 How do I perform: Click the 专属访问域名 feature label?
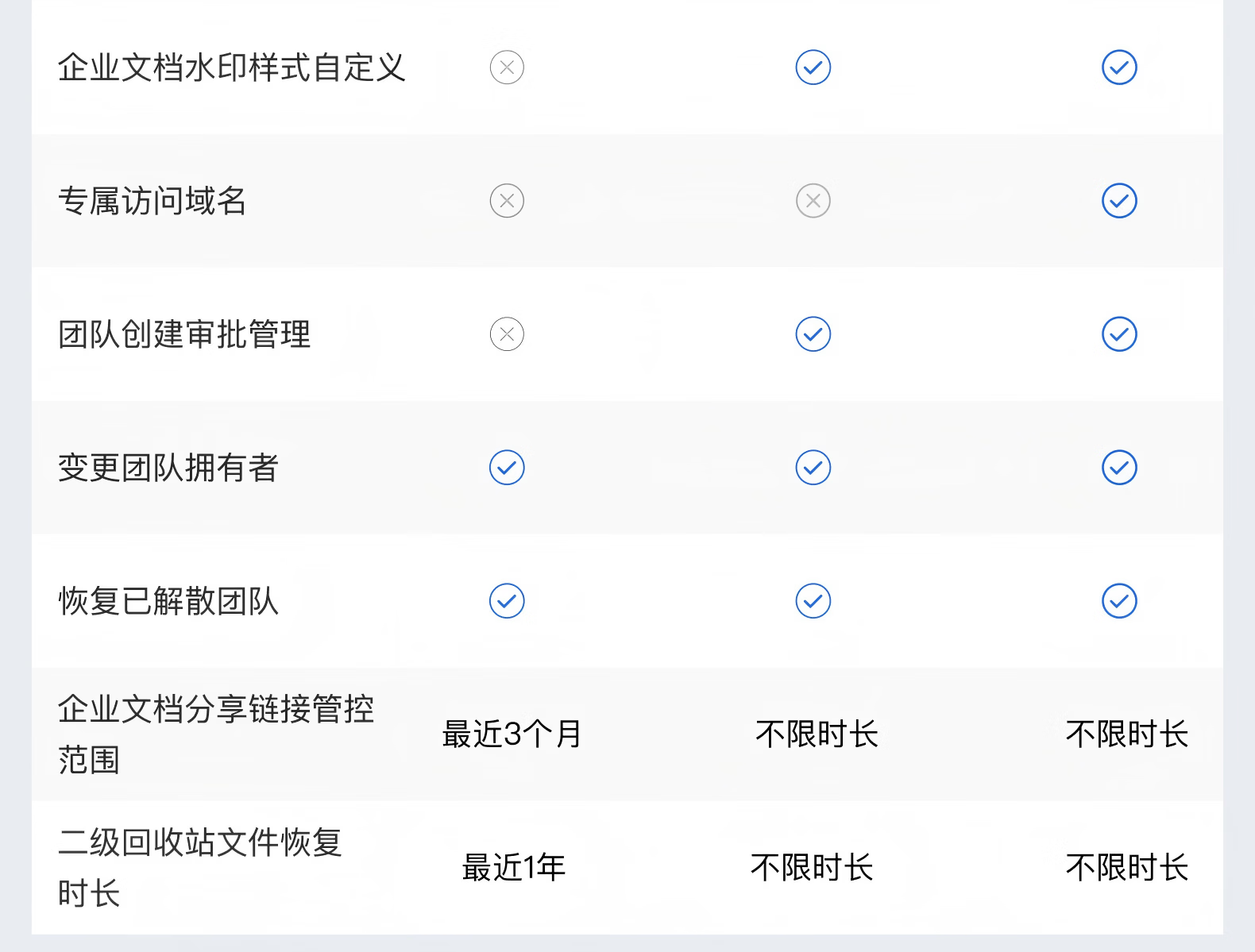point(153,201)
